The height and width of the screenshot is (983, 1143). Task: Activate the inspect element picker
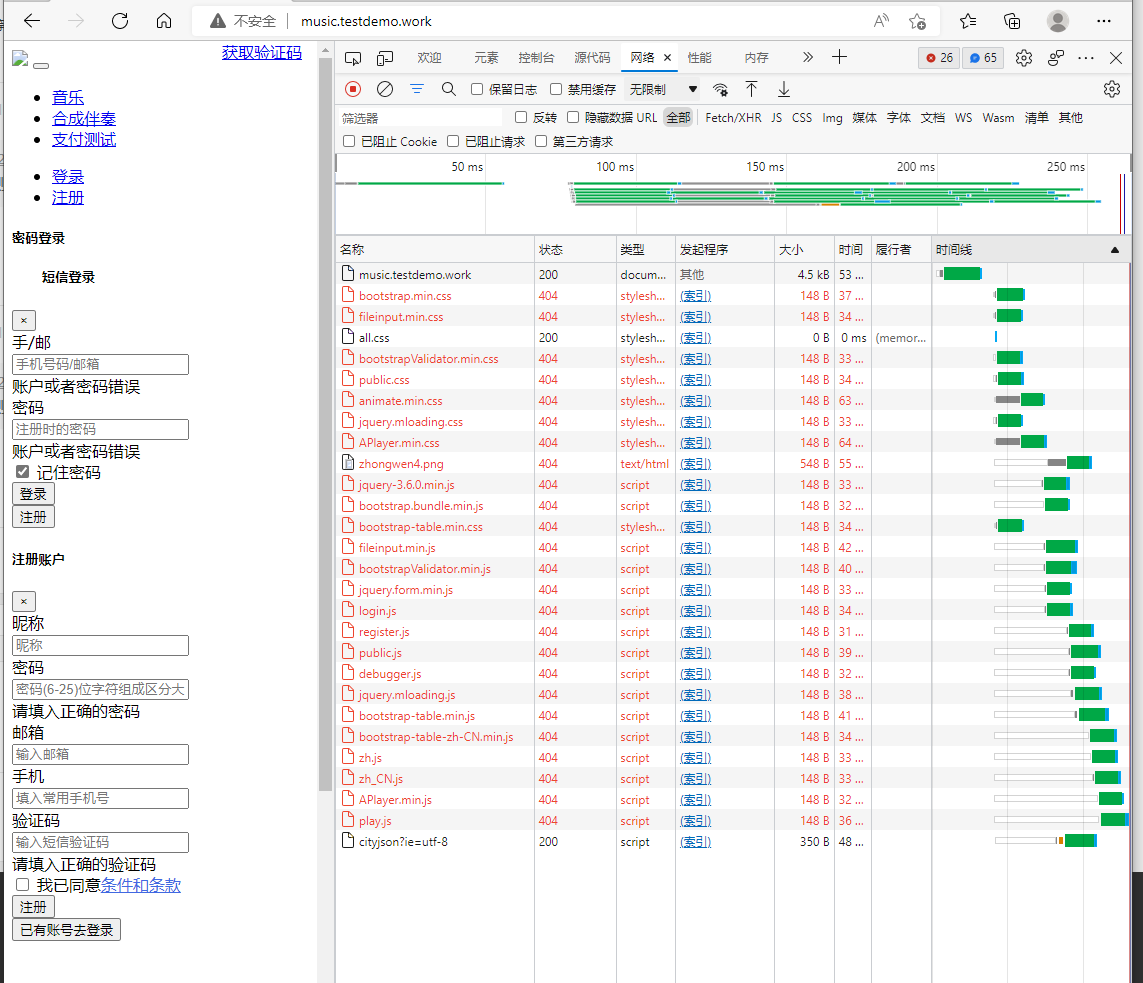click(x=354, y=58)
